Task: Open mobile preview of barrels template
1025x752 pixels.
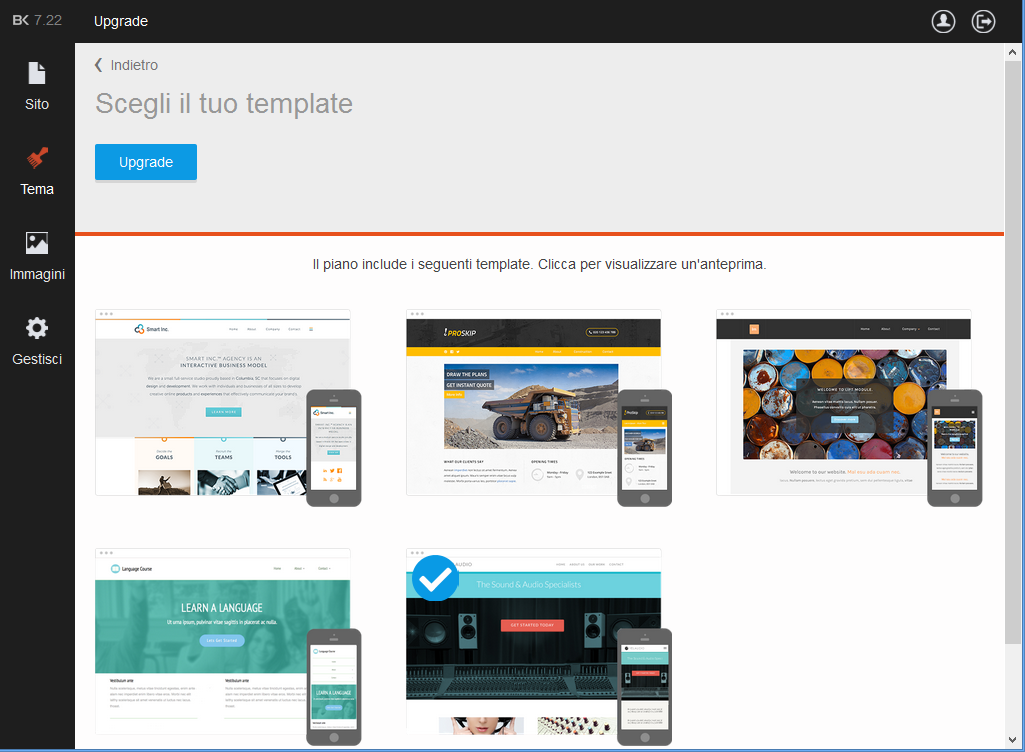Action: (954, 448)
